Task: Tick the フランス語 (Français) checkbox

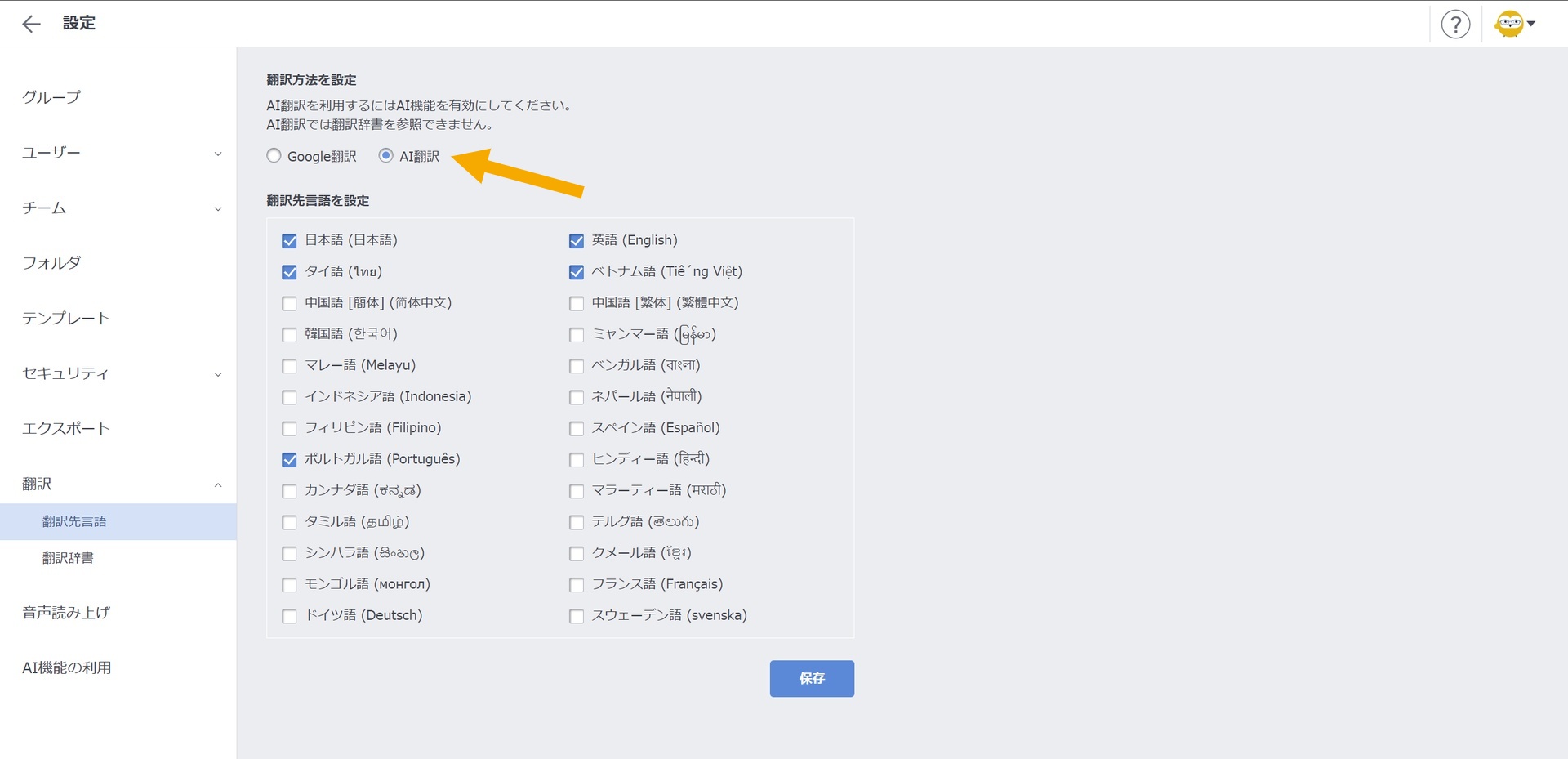Action: click(x=577, y=585)
